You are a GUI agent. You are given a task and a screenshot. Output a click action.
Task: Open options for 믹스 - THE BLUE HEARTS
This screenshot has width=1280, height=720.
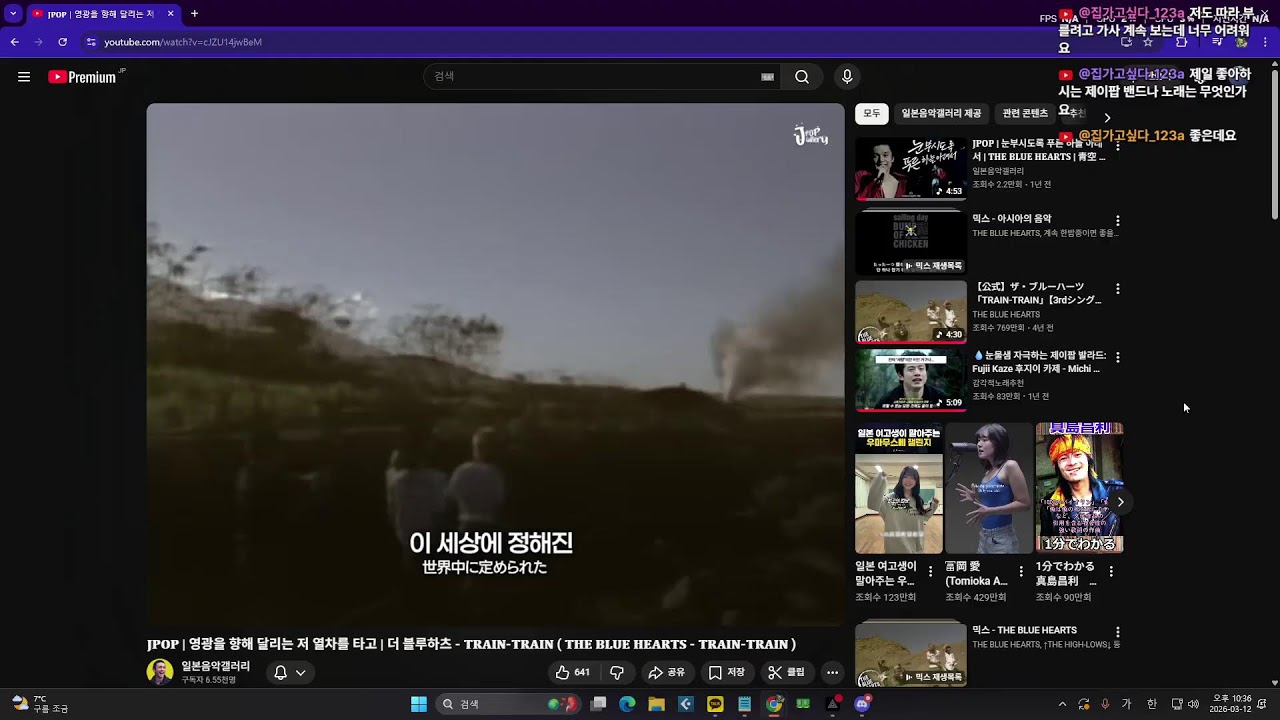coord(1118,633)
